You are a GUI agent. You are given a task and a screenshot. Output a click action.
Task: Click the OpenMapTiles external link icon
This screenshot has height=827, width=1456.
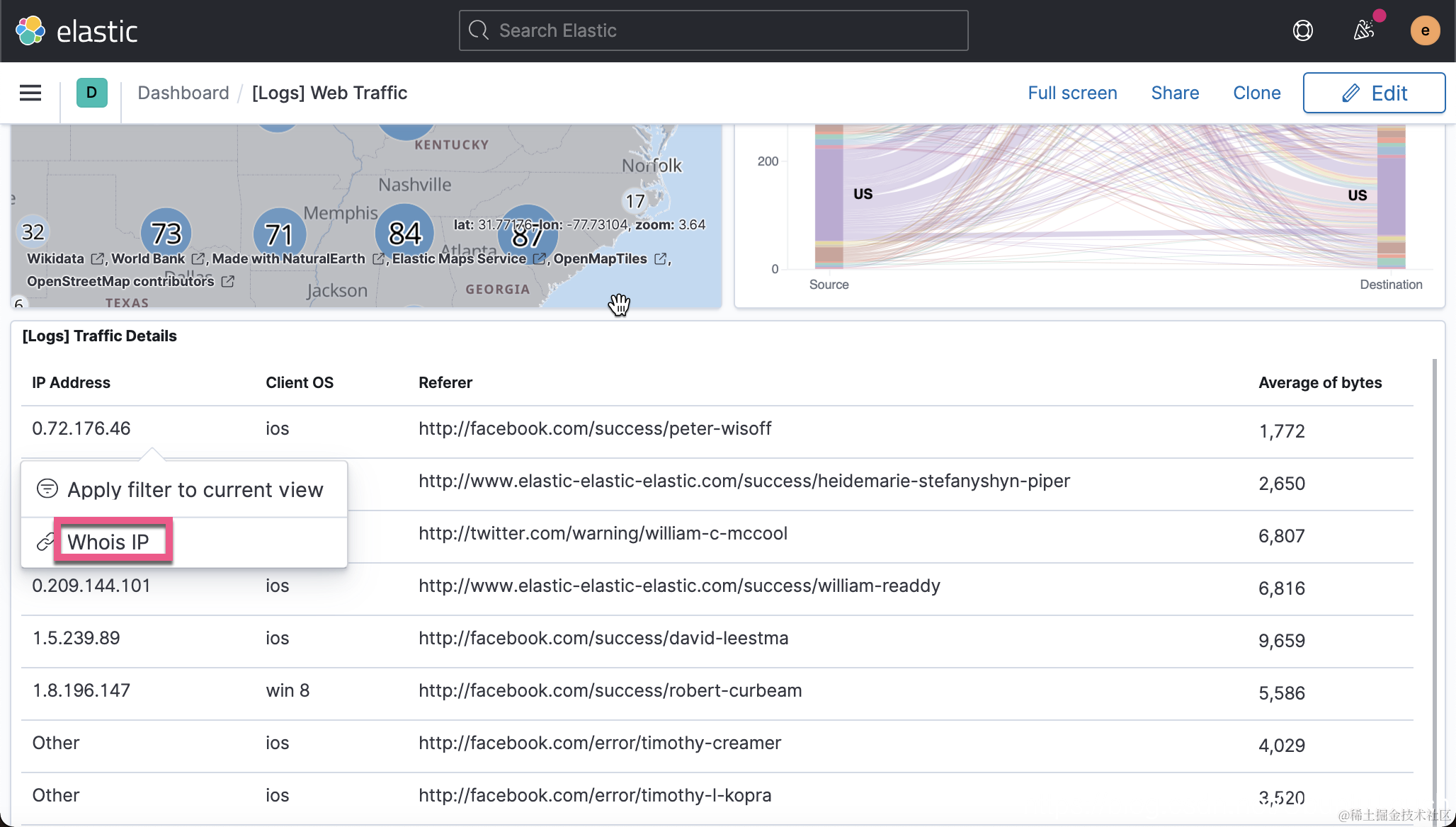click(x=660, y=259)
